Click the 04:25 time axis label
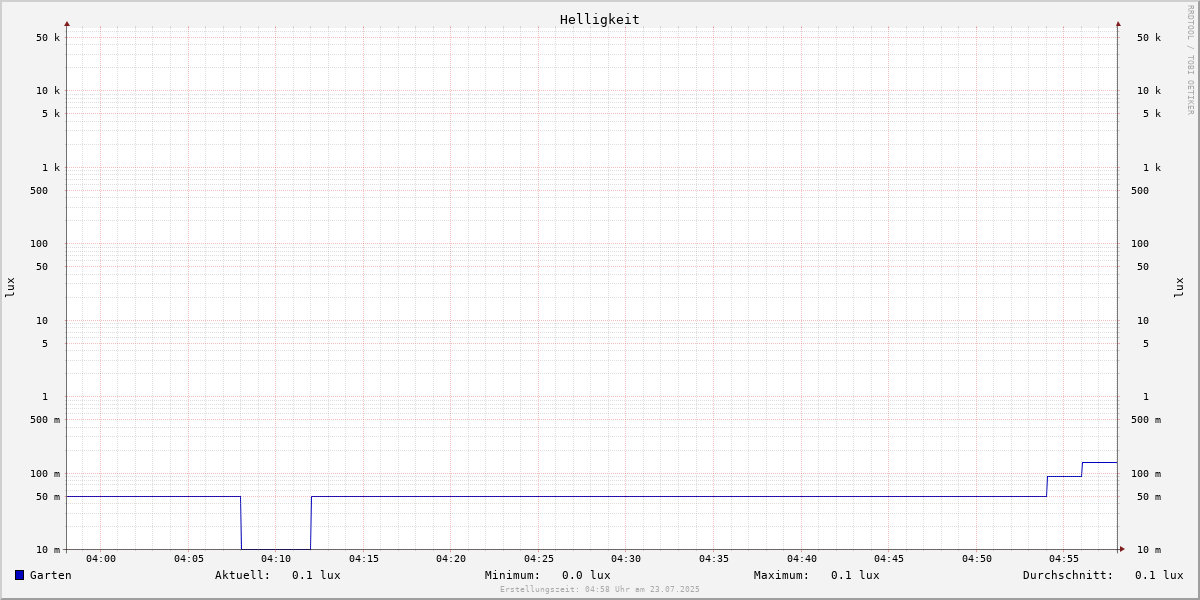 pos(539,559)
